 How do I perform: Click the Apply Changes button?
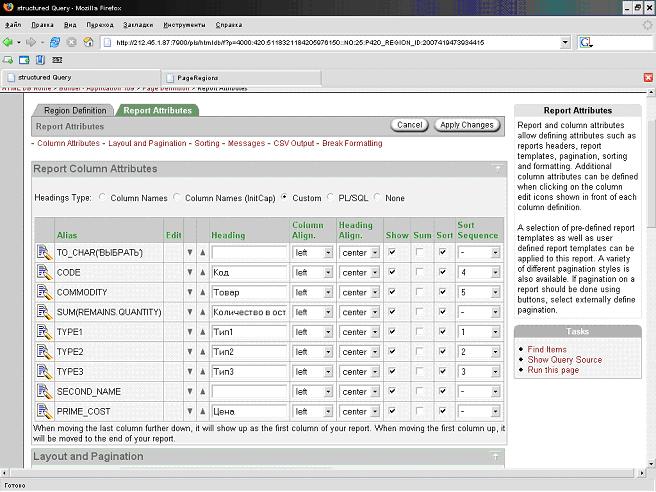[467, 125]
